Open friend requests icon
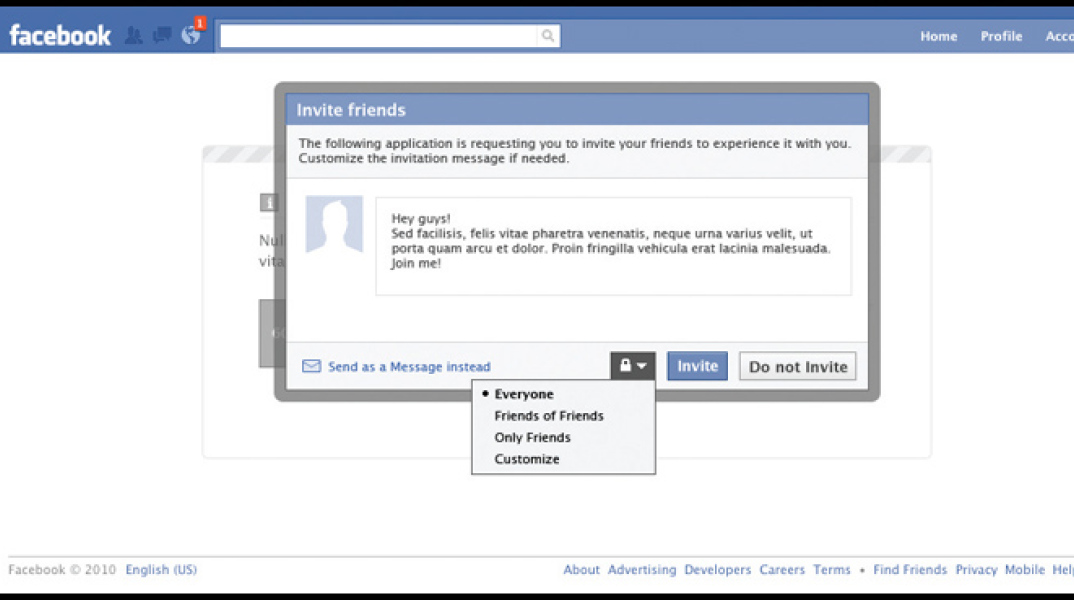 click(133, 36)
